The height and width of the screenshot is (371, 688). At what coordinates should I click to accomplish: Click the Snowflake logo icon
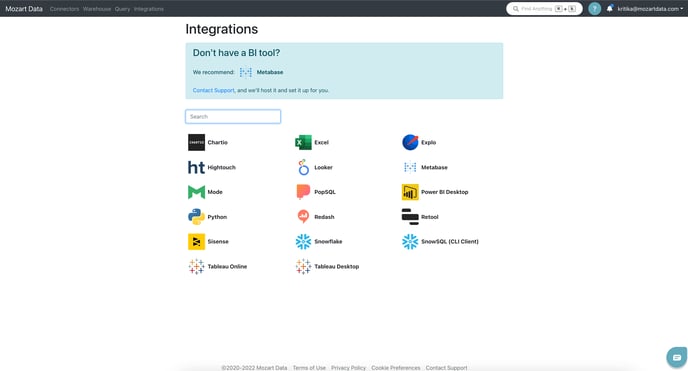point(303,242)
